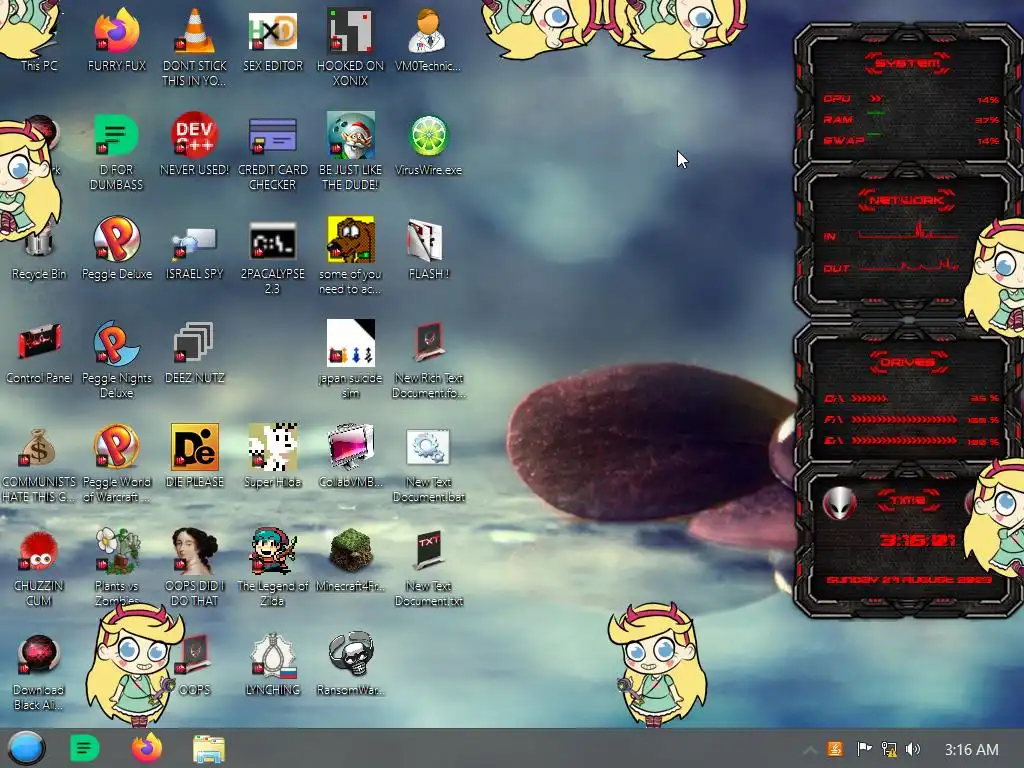
Task: Open the DEEZ NUTZ icon
Action: (x=193, y=342)
